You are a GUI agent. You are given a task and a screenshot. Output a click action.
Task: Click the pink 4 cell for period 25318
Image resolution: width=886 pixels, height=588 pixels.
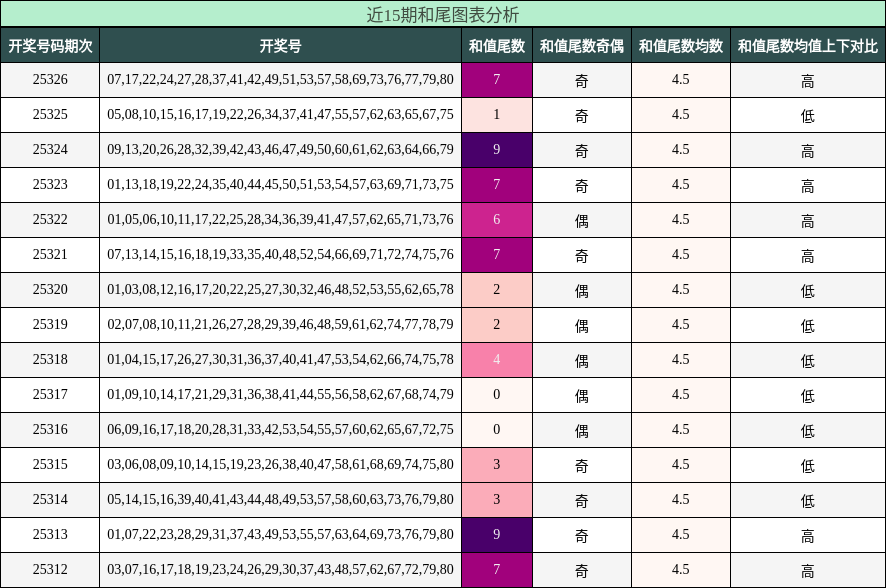pyautogui.click(x=497, y=359)
